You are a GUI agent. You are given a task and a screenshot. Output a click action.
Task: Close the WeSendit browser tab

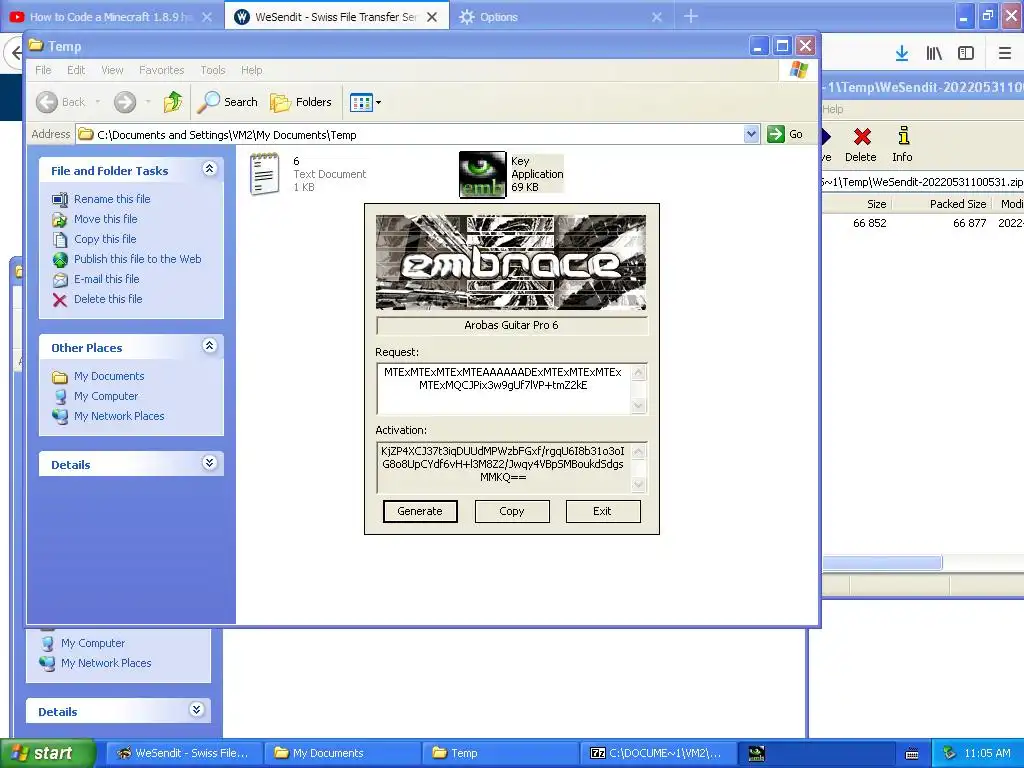pos(432,17)
